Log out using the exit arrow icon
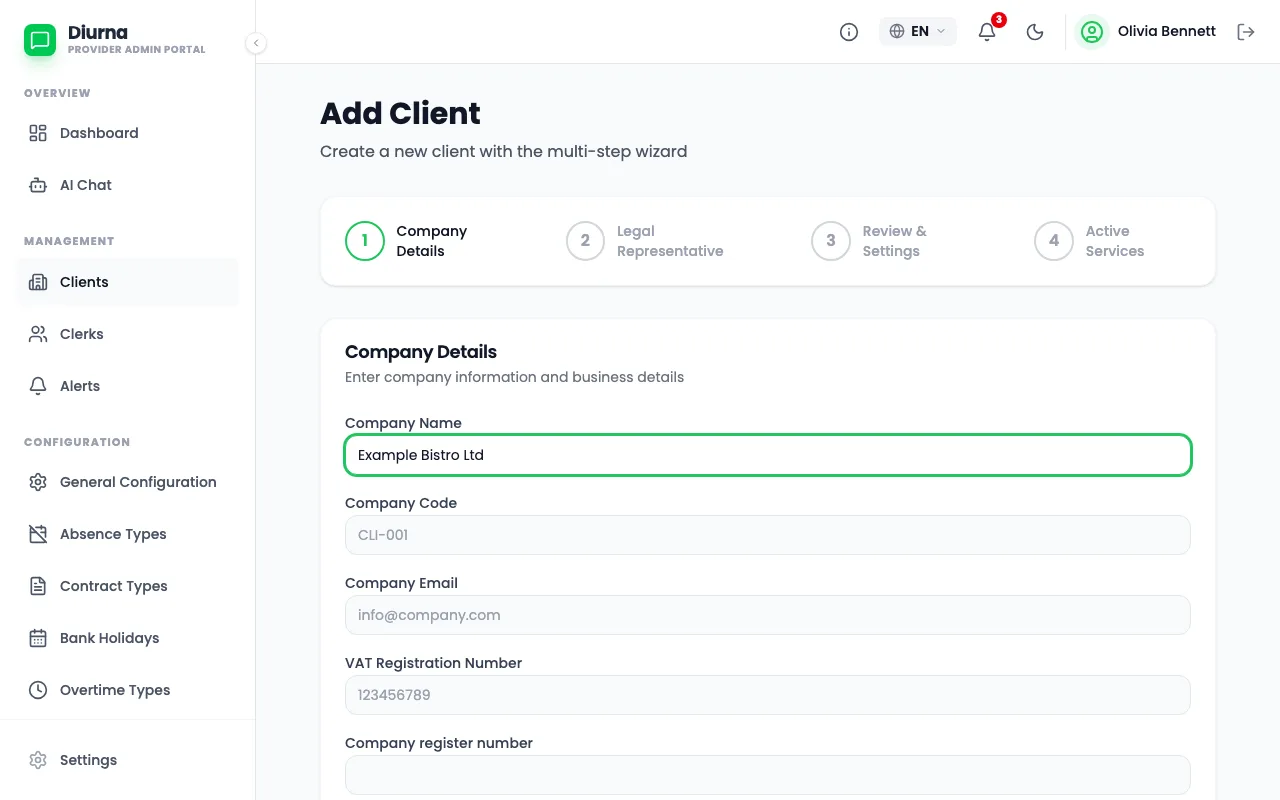 click(1246, 32)
